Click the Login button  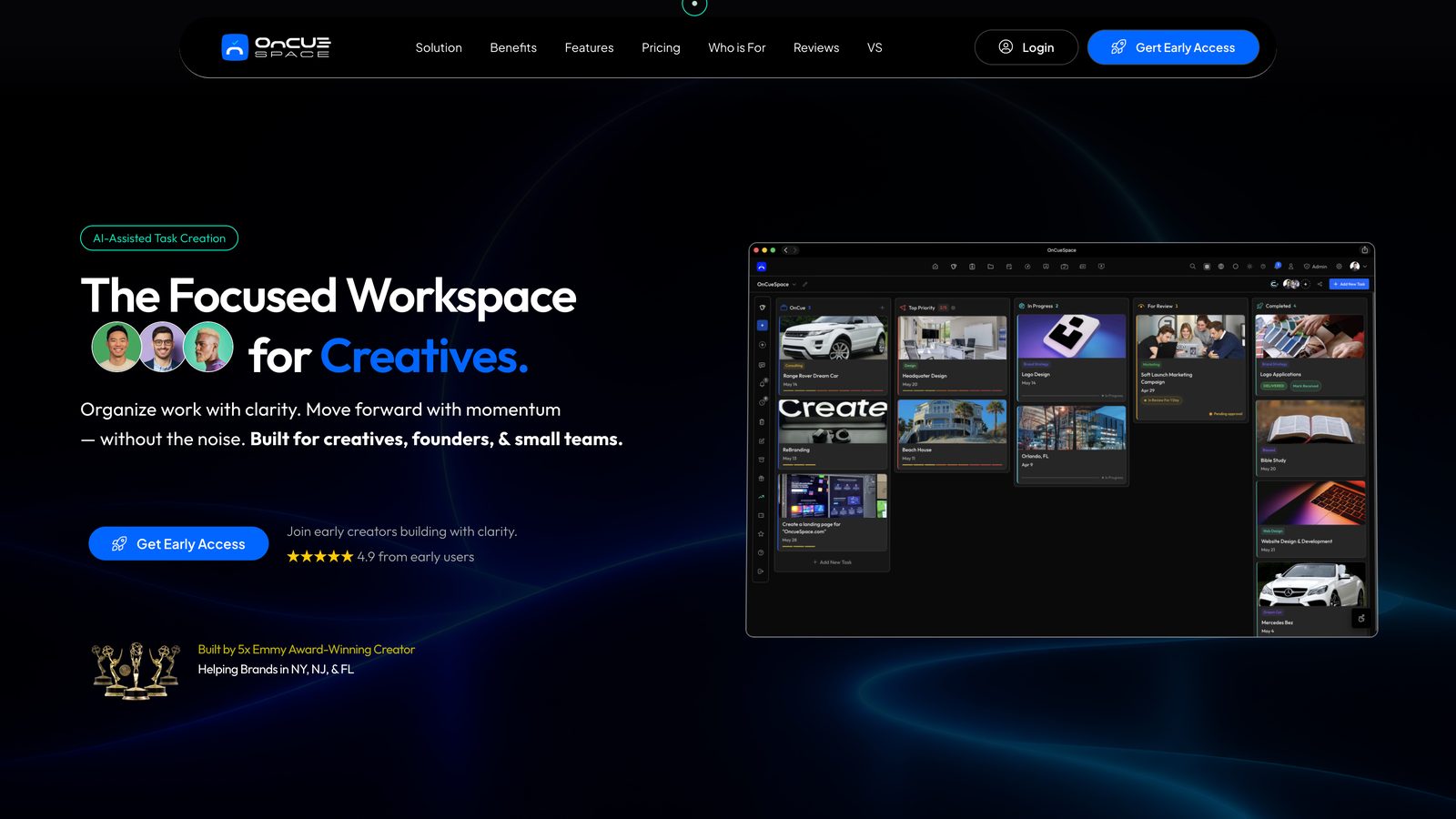pos(1026,47)
